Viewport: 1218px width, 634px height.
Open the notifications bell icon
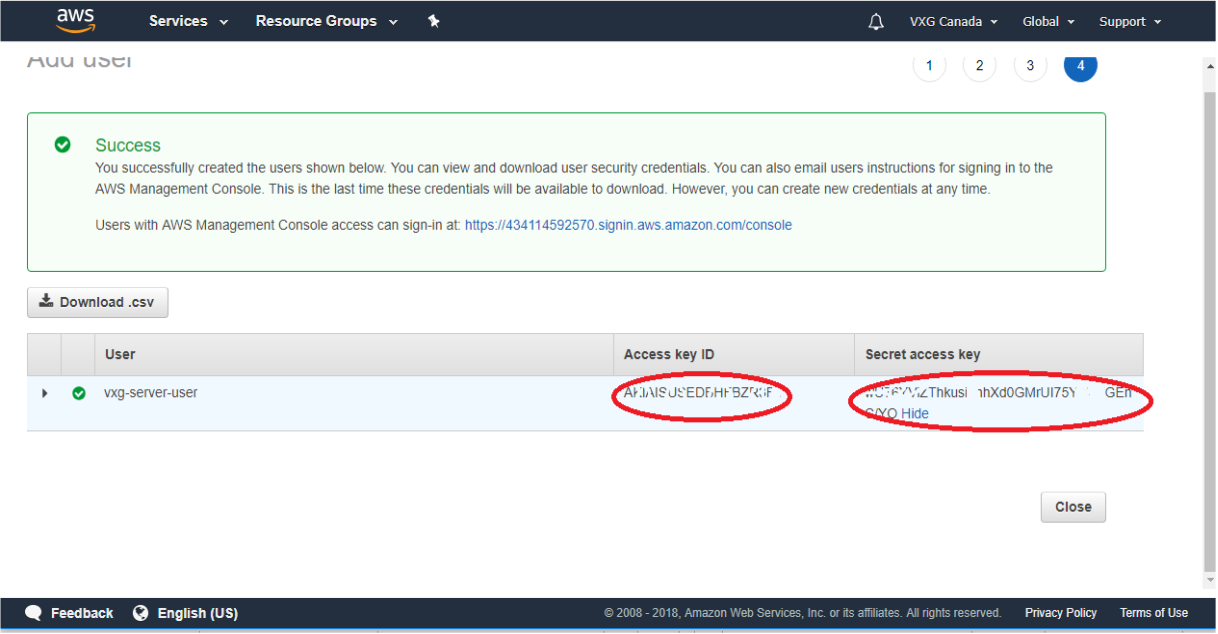[876, 22]
